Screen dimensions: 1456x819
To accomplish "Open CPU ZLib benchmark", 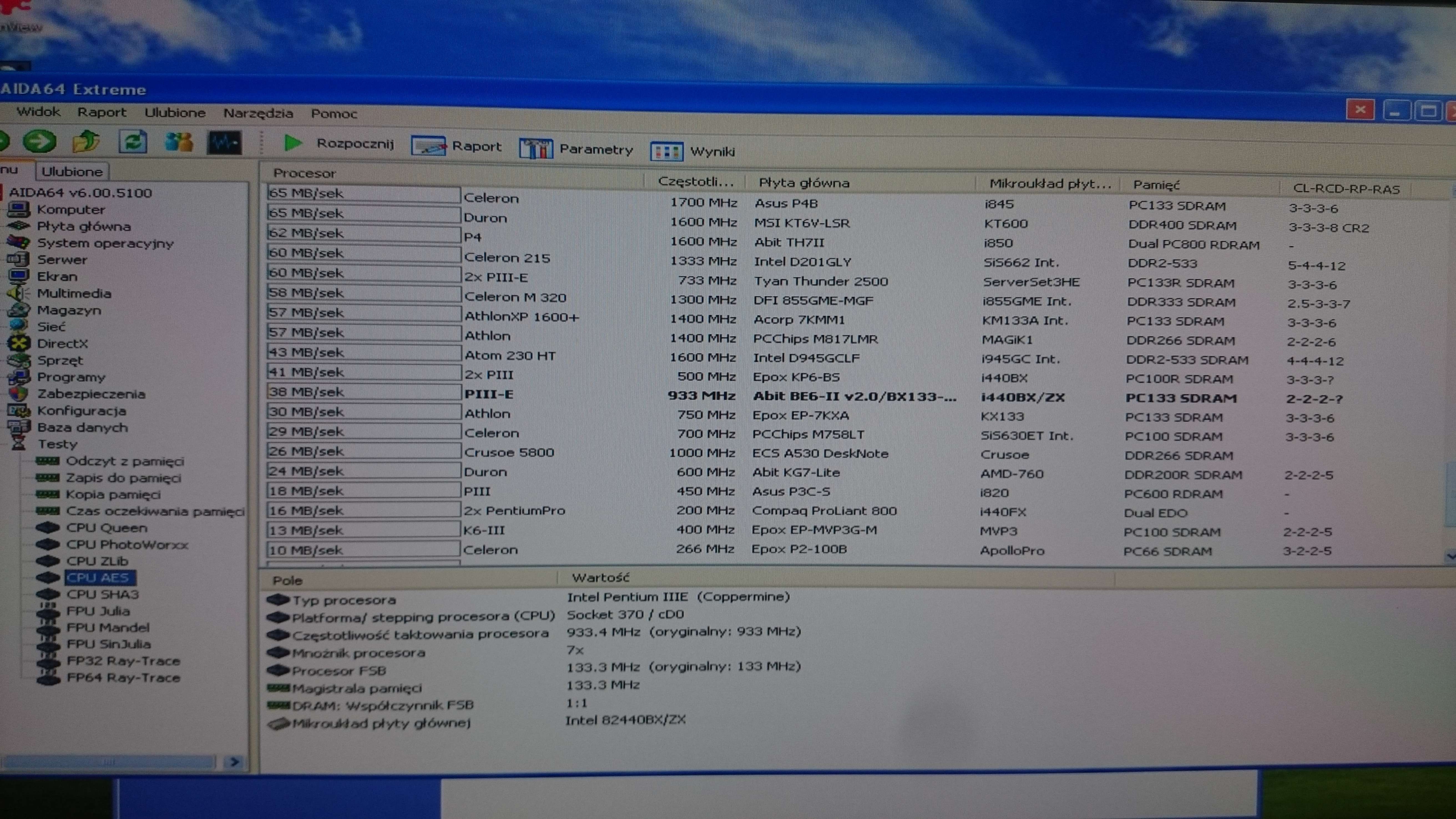I will [97, 561].
